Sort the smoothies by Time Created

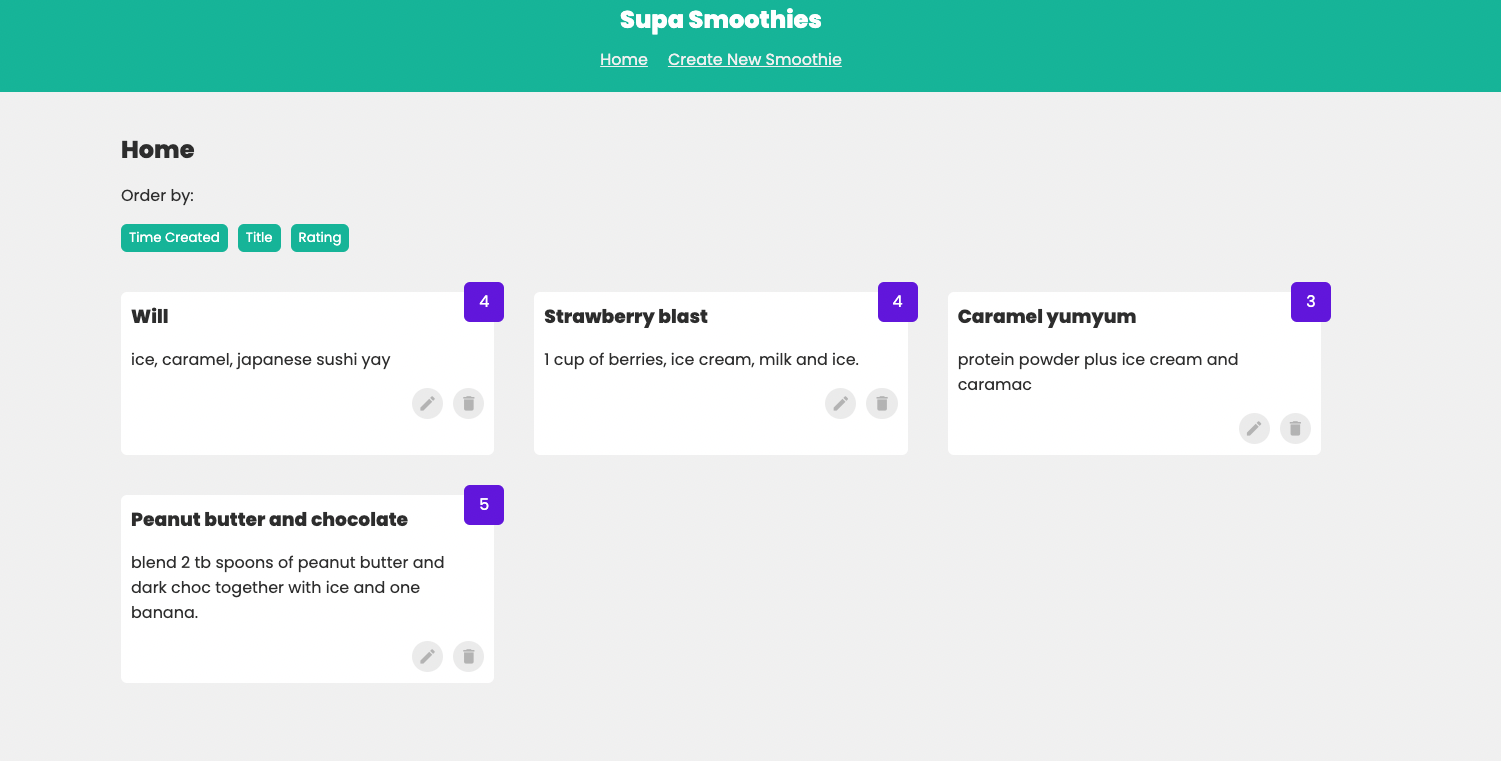[x=174, y=238]
